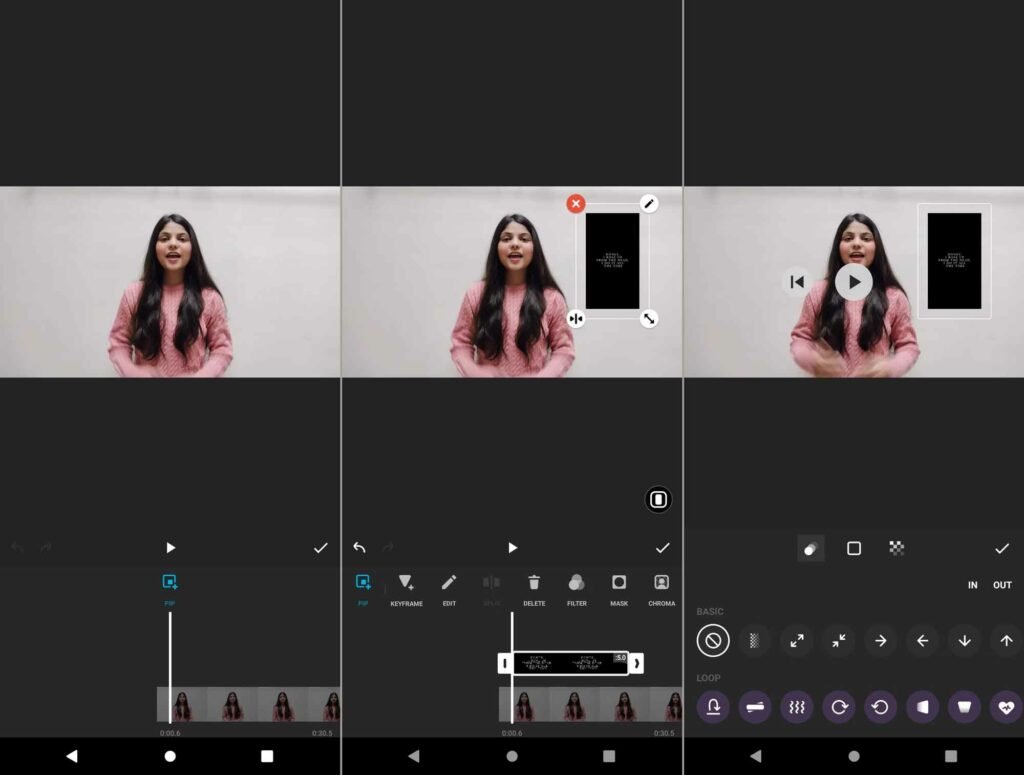
Task: Confirm the animation with the right screen checkmark
Action: coord(1002,548)
